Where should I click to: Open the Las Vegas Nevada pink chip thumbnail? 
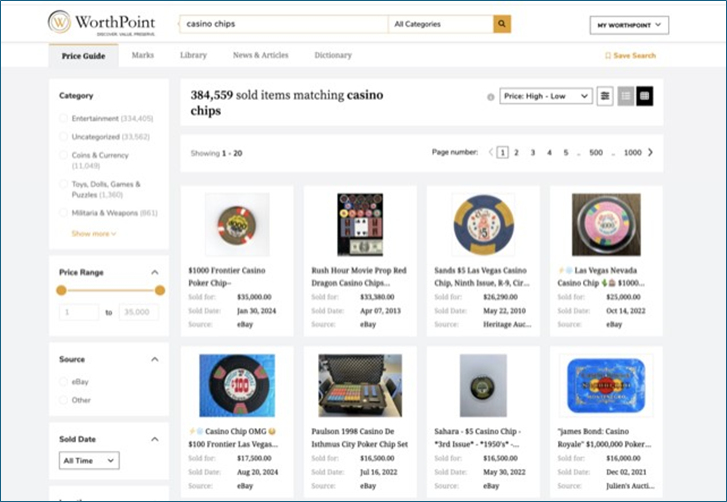coord(606,225)
